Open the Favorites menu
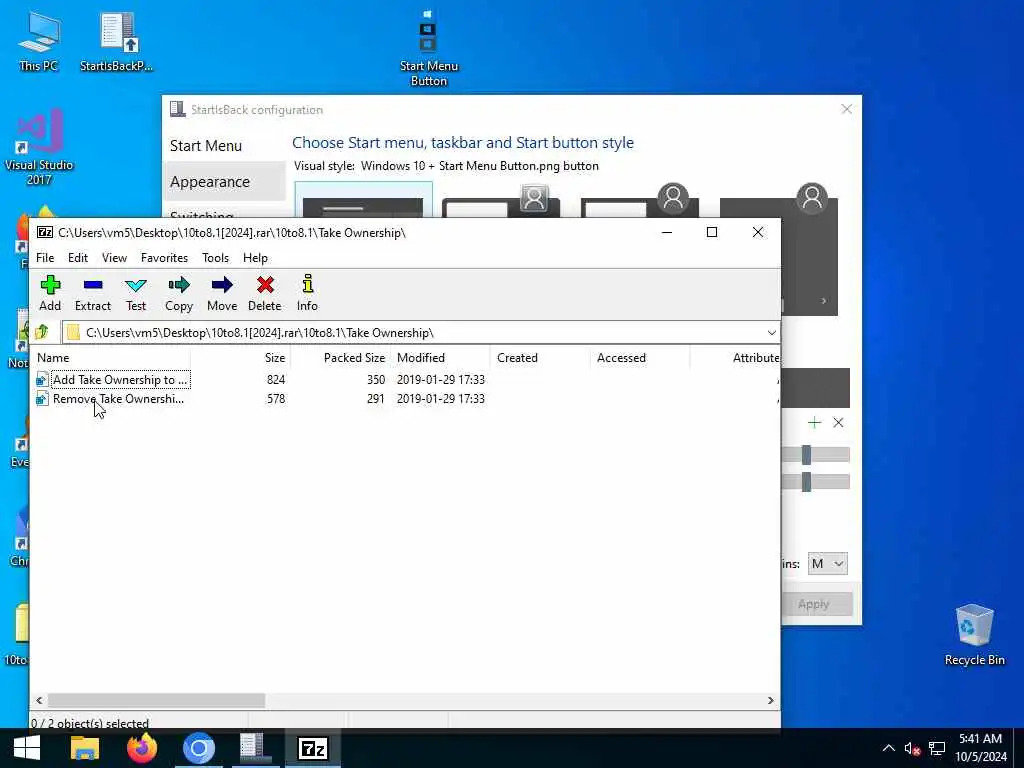This screenshot has height=768, width=1024. (165, 258)
